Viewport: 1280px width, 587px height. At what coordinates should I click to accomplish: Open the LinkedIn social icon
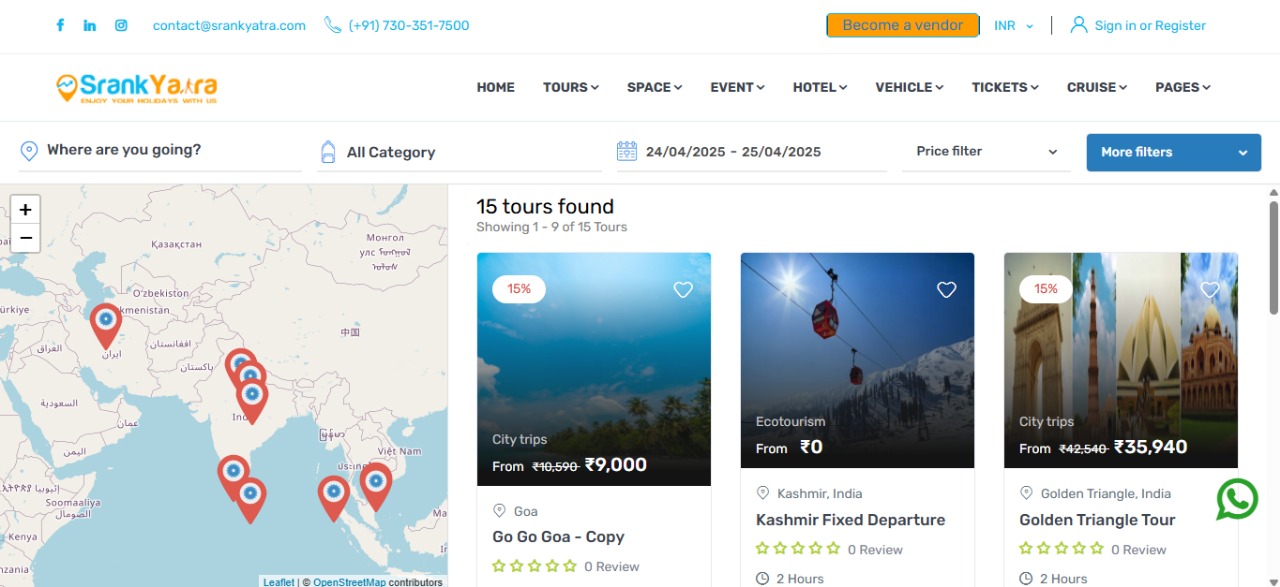point(90,26)
